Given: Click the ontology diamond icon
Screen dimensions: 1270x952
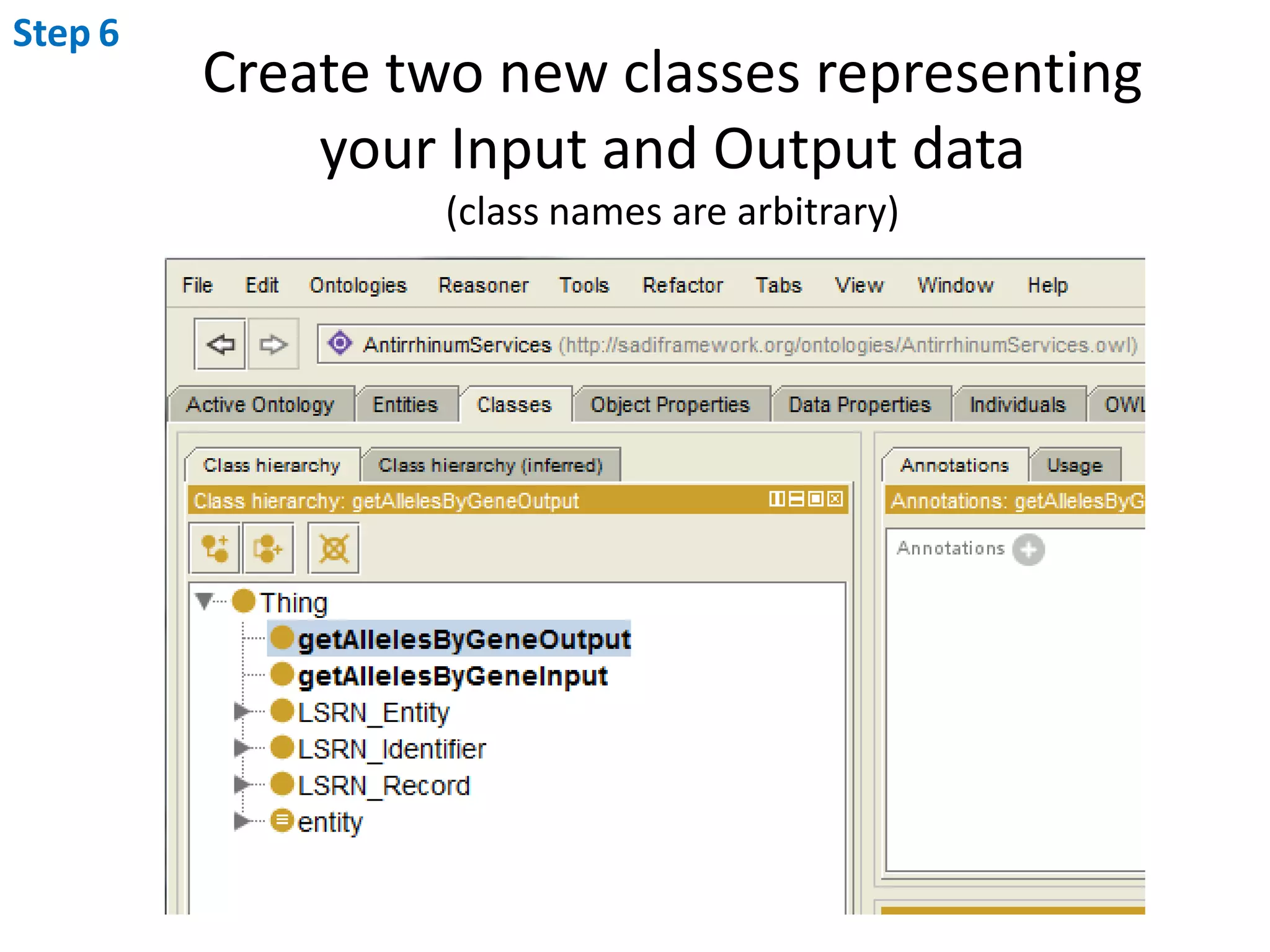Looking at the screenshot, I should click(x=340, y=343).
